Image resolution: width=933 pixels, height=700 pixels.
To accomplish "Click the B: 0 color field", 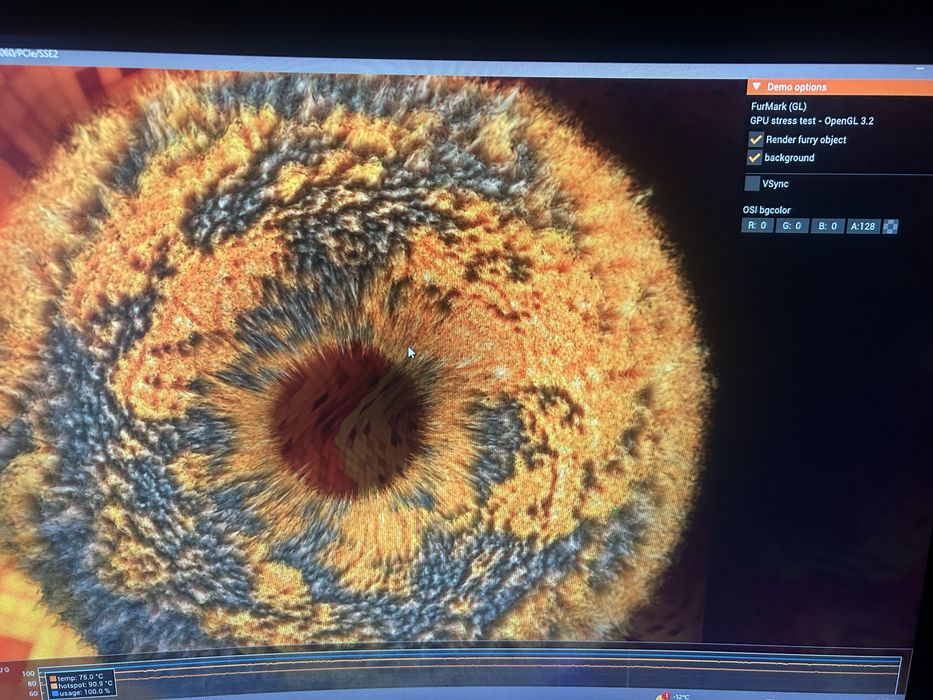I will 828,226.
